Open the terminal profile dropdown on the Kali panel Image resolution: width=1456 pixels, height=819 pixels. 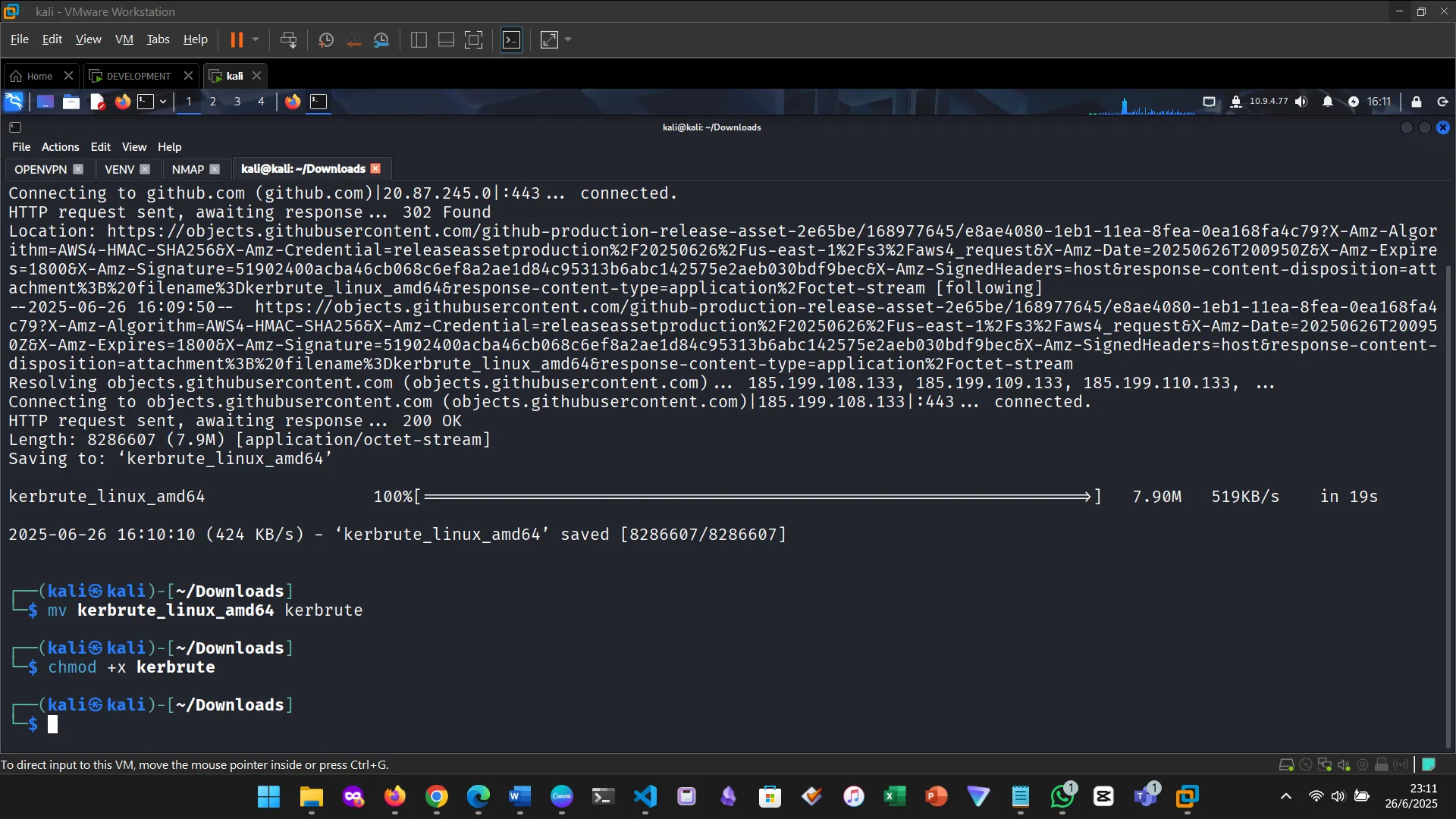point(162,101)
